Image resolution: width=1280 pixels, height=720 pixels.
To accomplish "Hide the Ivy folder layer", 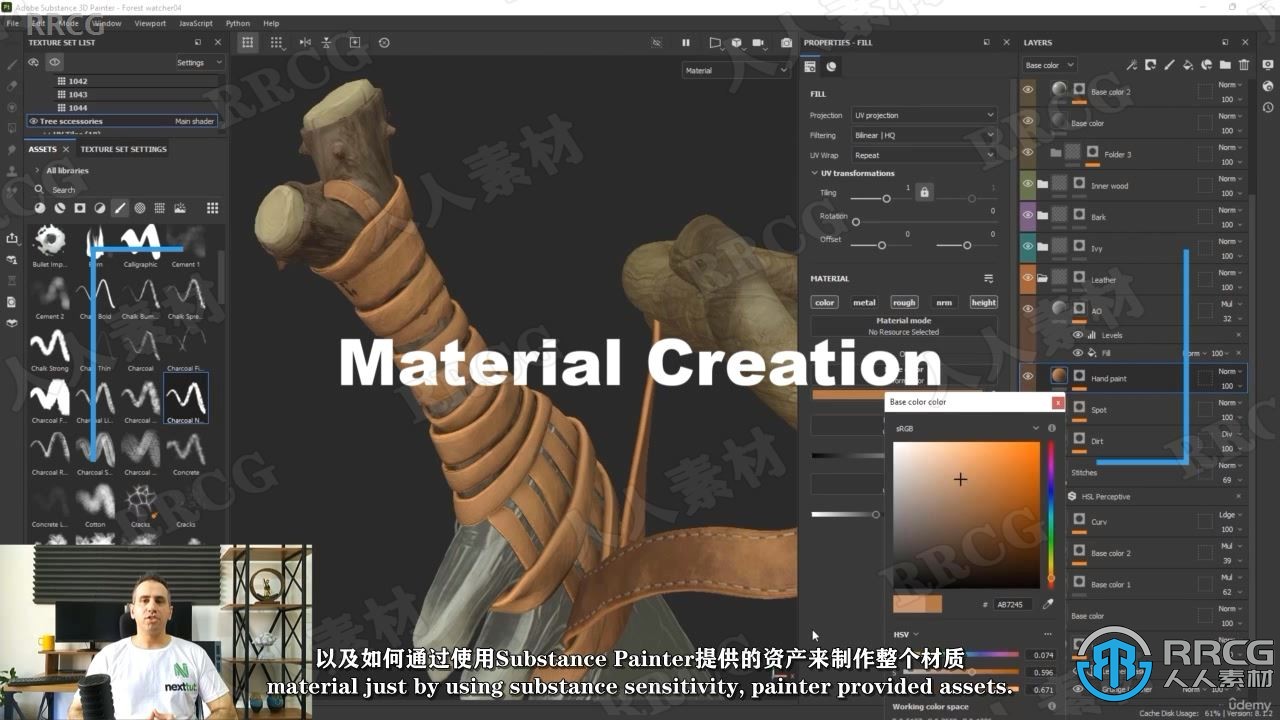I will [1027, 246].
